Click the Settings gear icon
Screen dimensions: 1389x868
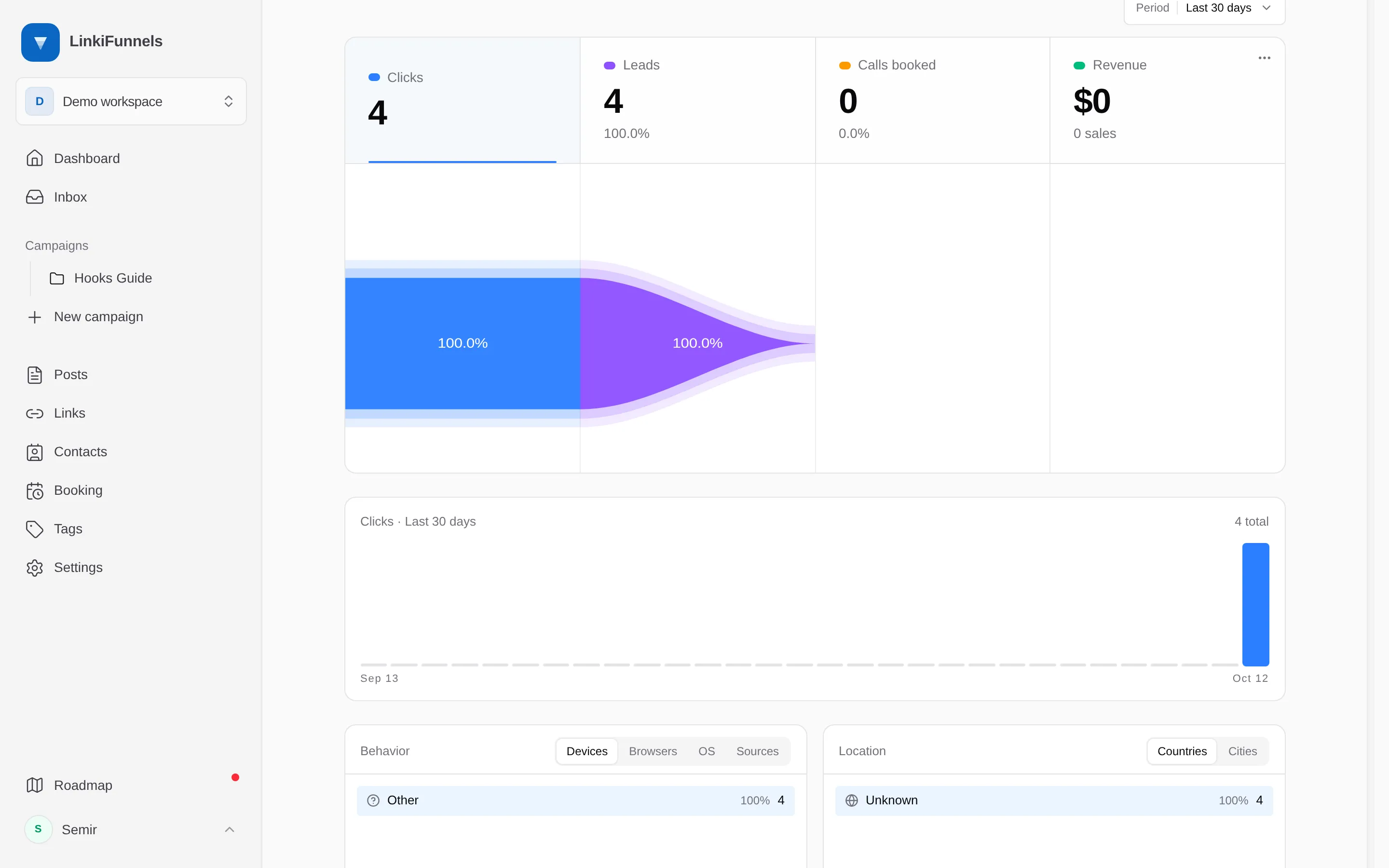(34, 568)
